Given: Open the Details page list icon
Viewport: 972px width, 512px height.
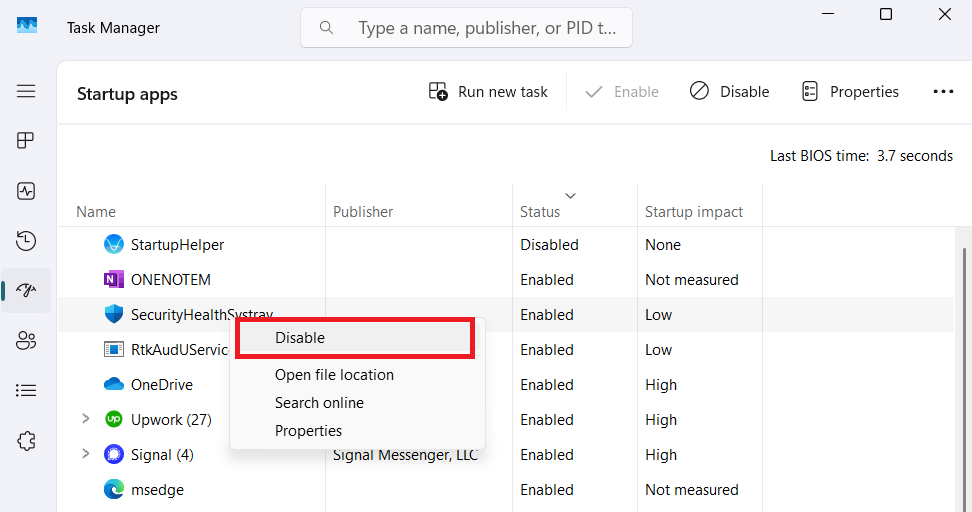Looking at the screenshot, I should tap(26, 391).
